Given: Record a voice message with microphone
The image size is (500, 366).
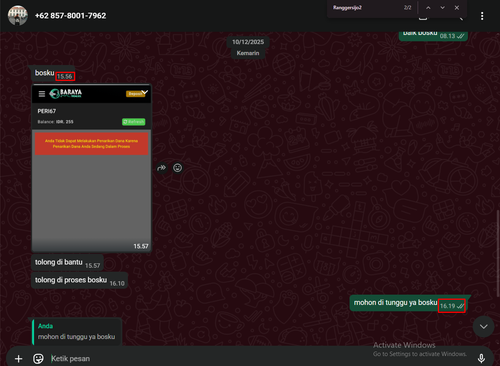Looking at the screenshot, I should tap(481, 359).
